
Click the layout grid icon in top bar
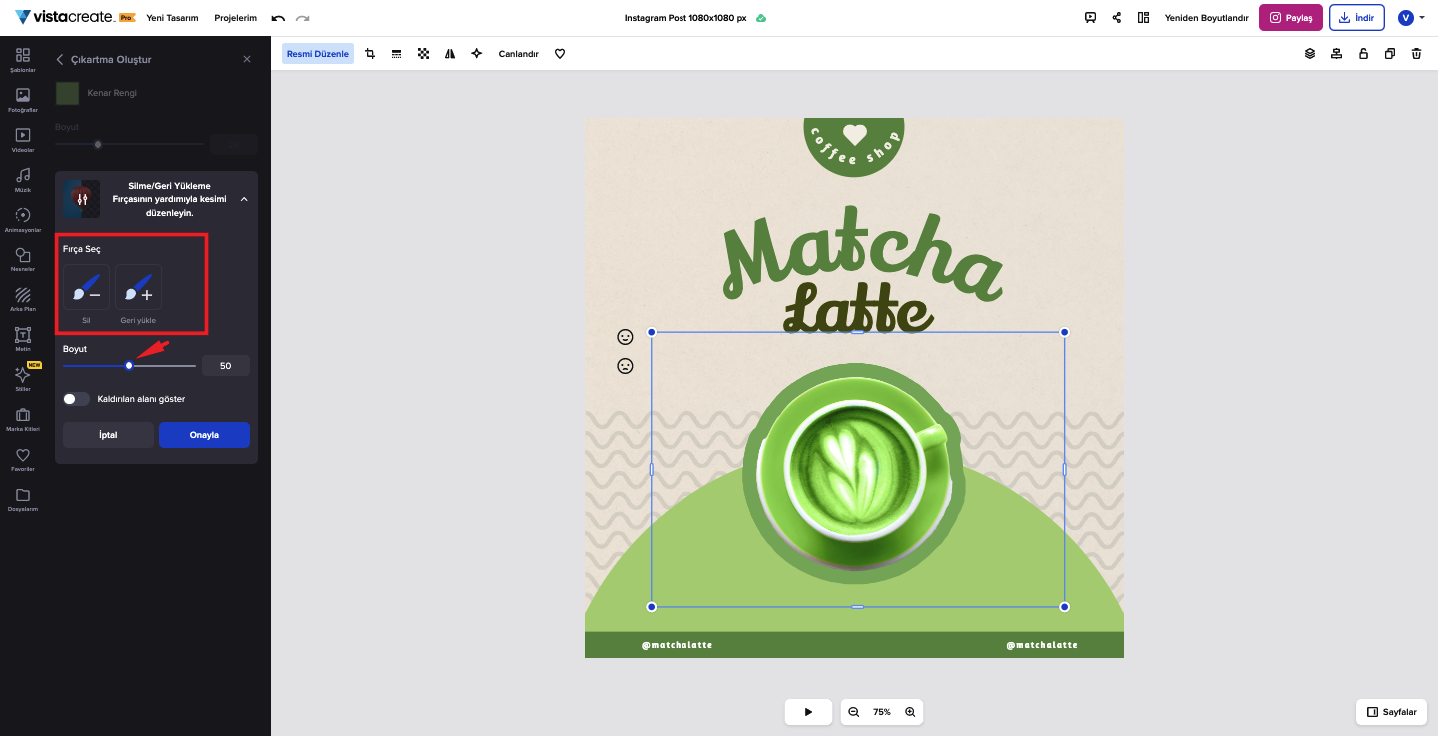pyautogui.click(x=1143, y=18)
